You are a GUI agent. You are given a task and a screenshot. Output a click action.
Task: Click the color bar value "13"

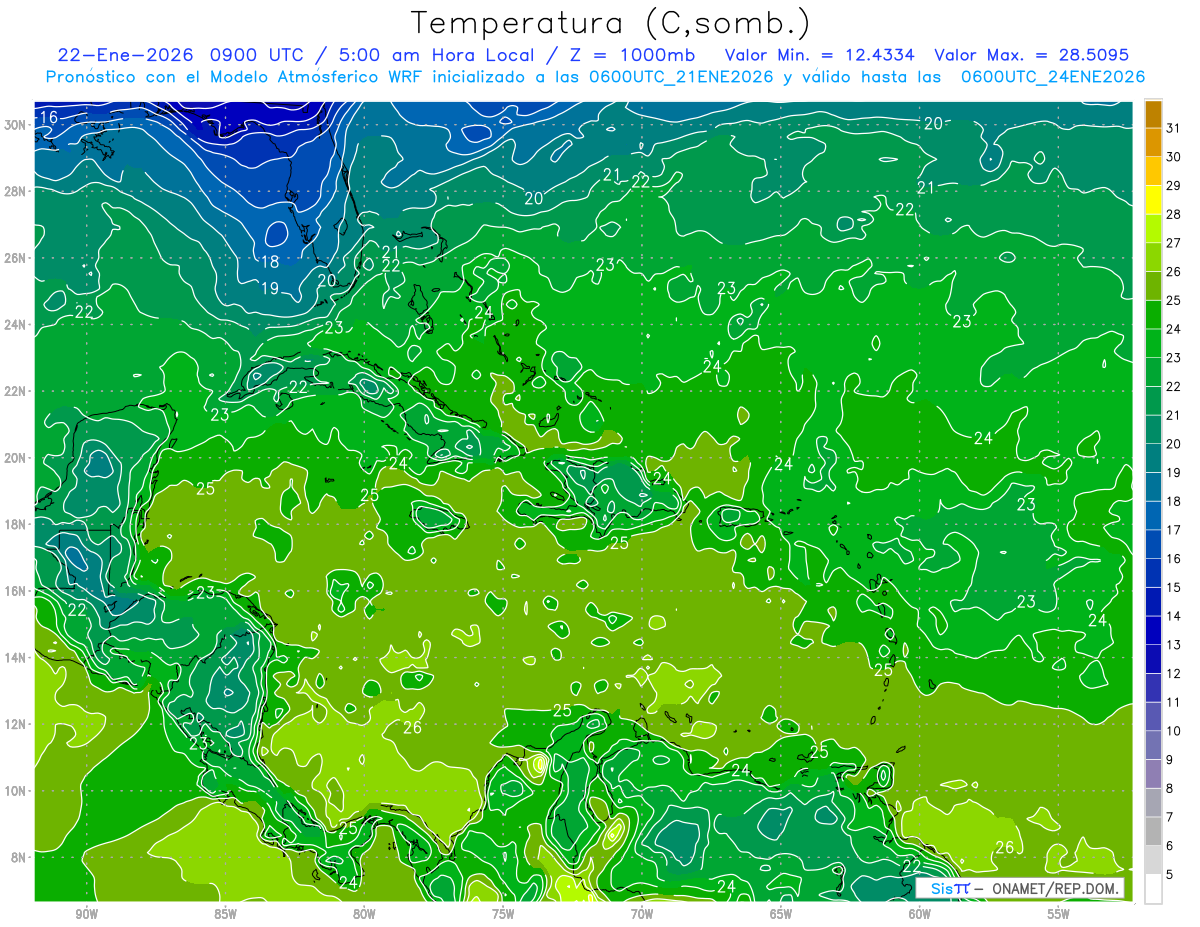coord(1173,645)
